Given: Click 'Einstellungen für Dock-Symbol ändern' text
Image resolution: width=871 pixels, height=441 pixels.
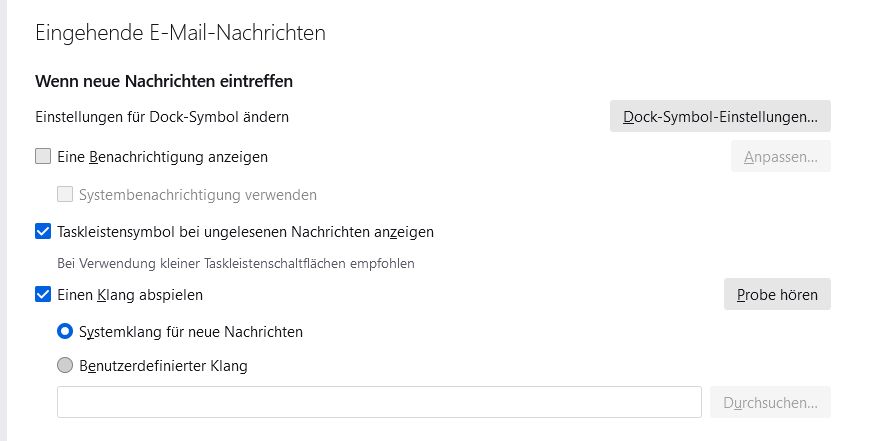Looking at the screenshot, I should 162,117.
